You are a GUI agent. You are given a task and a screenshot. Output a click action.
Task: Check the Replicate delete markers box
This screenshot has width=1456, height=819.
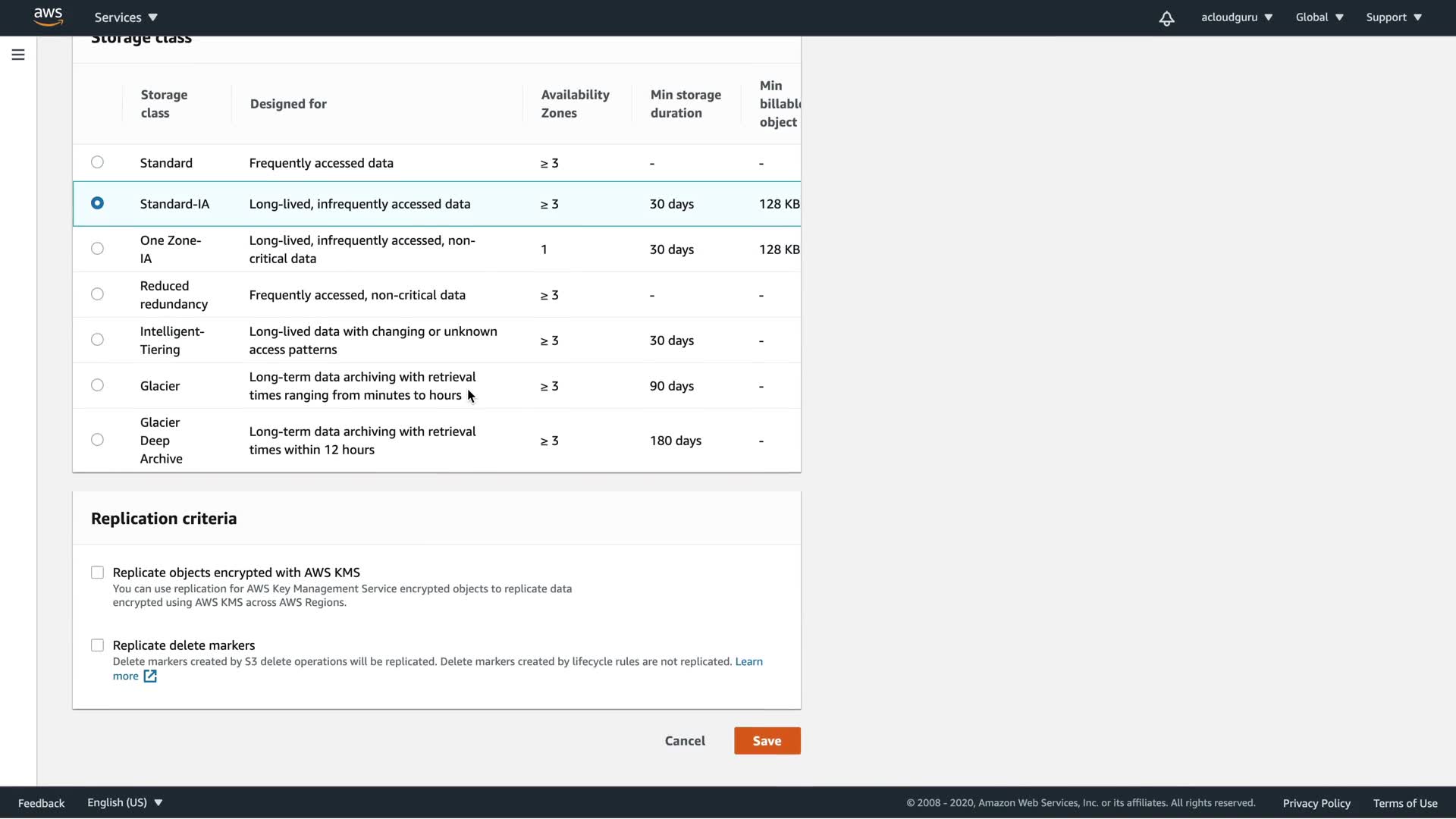[x=97, y=645]
